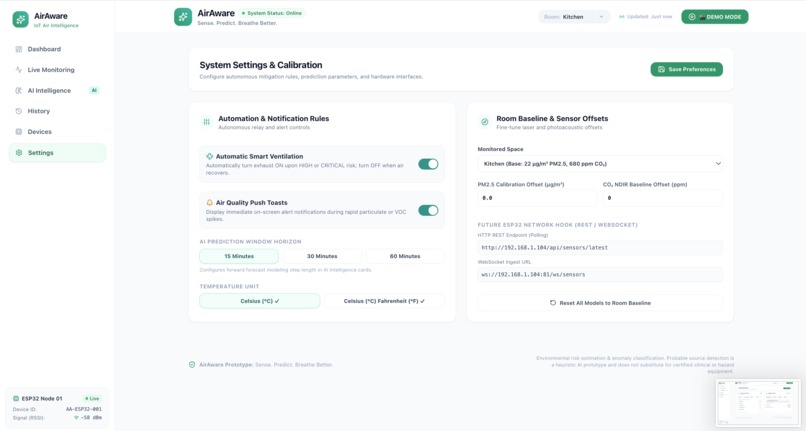Viewport: 806px width, 431px height.
Task: Open the AI Intelligence section
Action: point(57,91)
